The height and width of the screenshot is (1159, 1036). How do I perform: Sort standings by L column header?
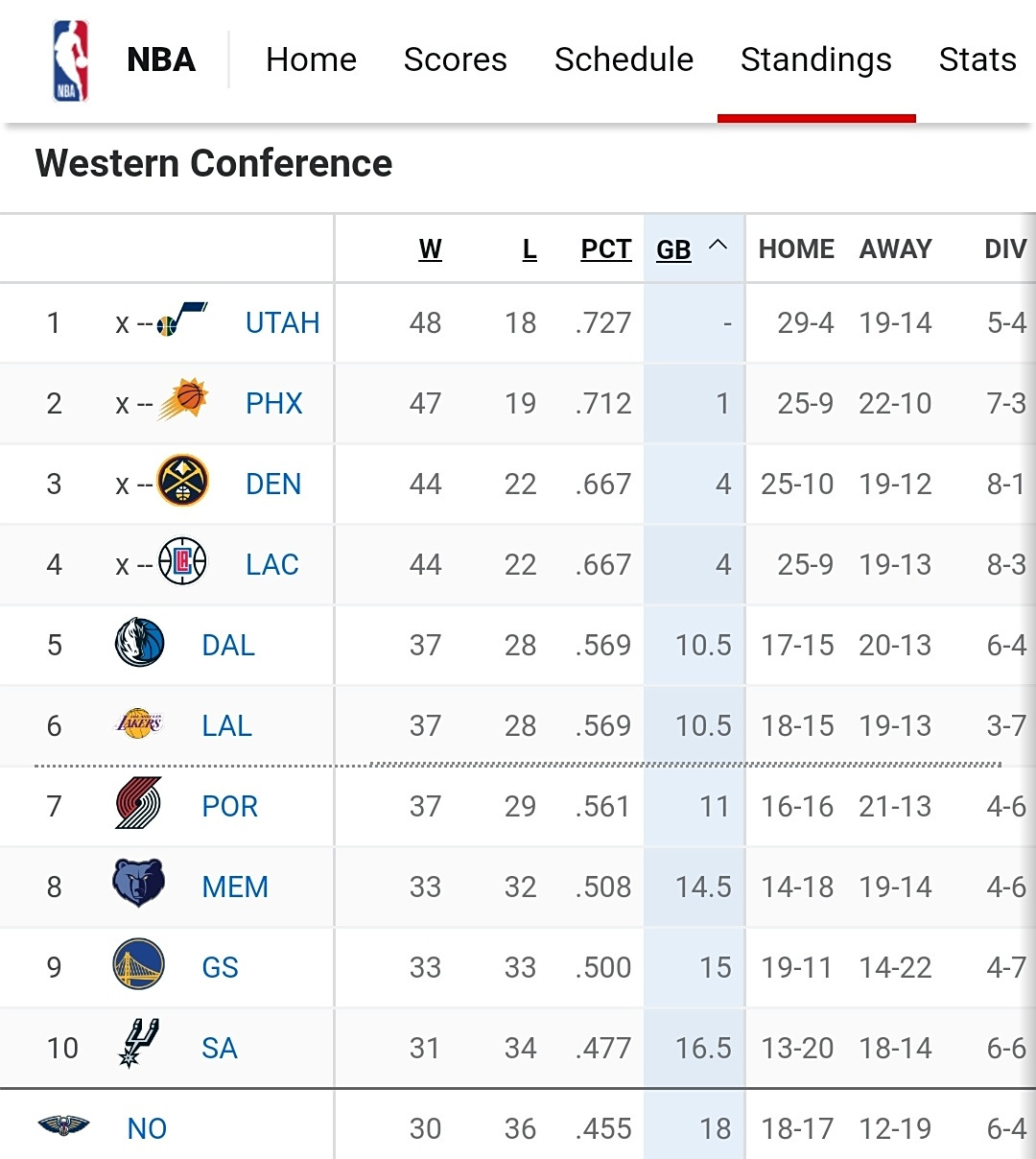[530, 249]
